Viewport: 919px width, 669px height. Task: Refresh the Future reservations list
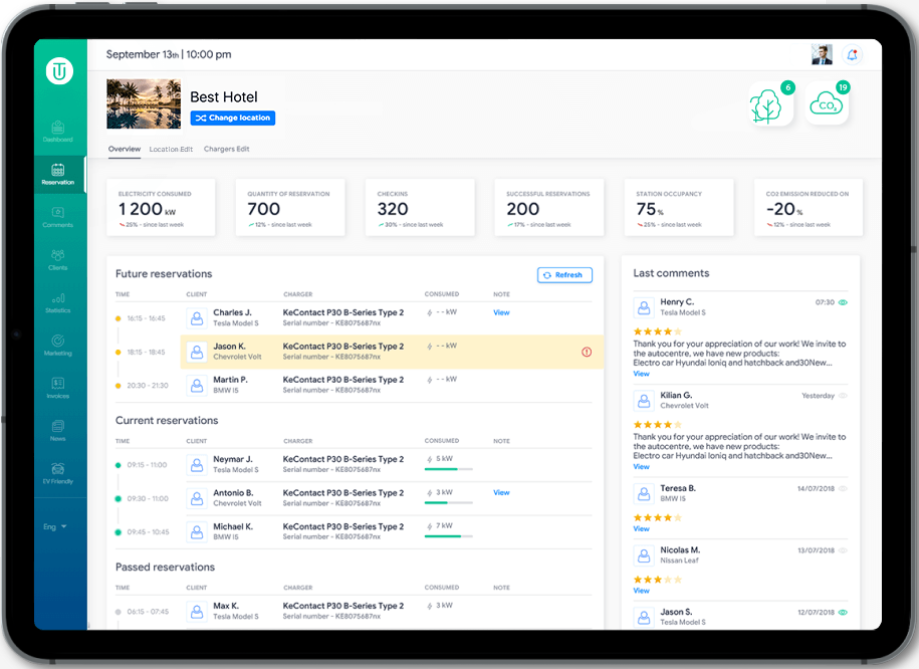point(564,275)
